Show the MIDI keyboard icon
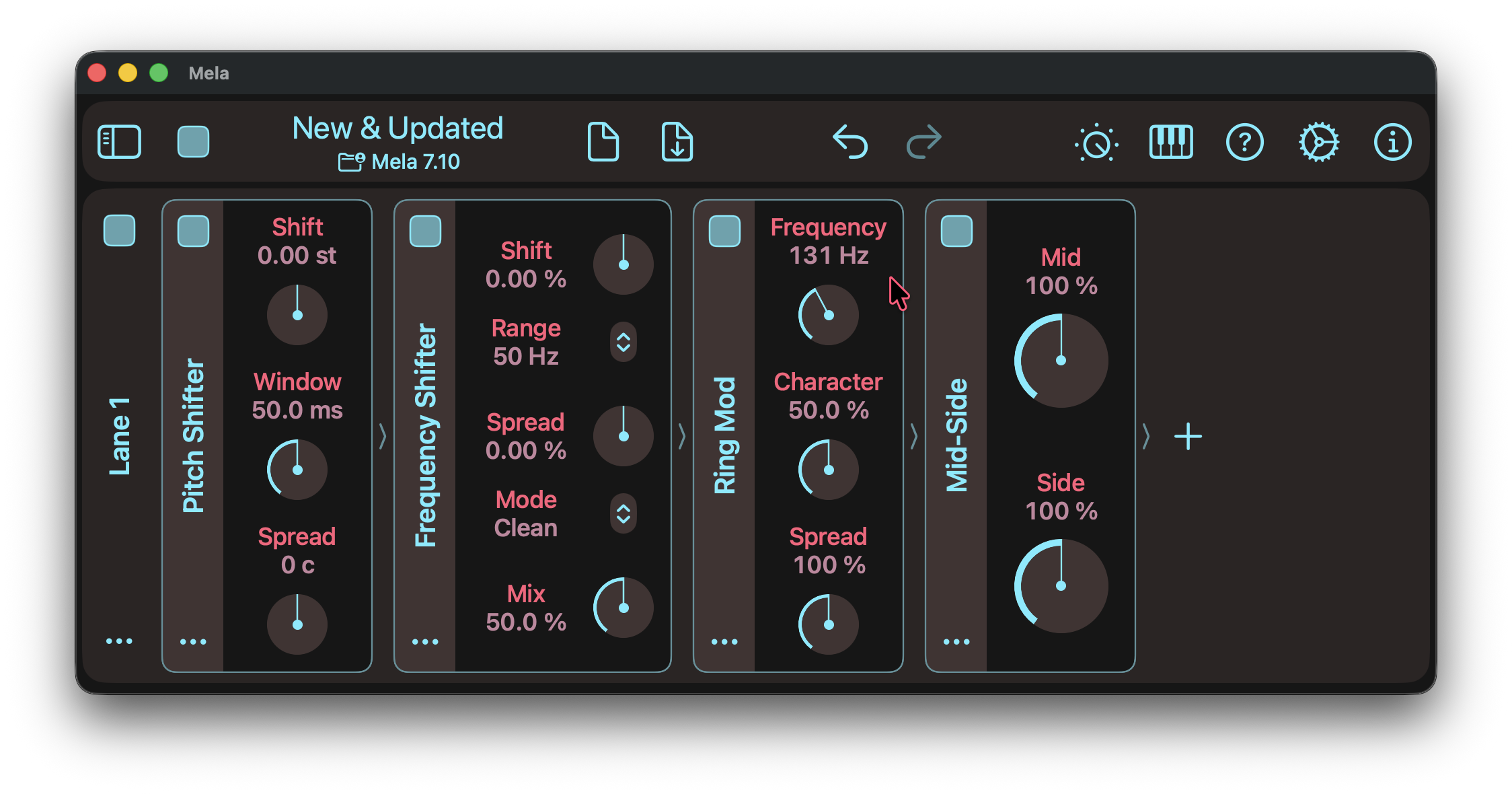Screen dimensions: 1512x794 pos(1171,142)
